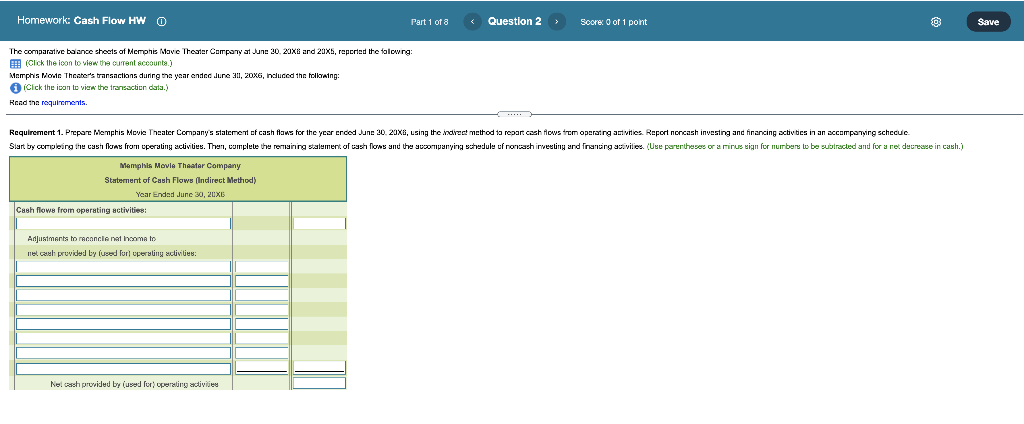Click 'Click the icon to view the current accounts' text
The width and height of the screenshot is (1024, 424).
(99, 63)
